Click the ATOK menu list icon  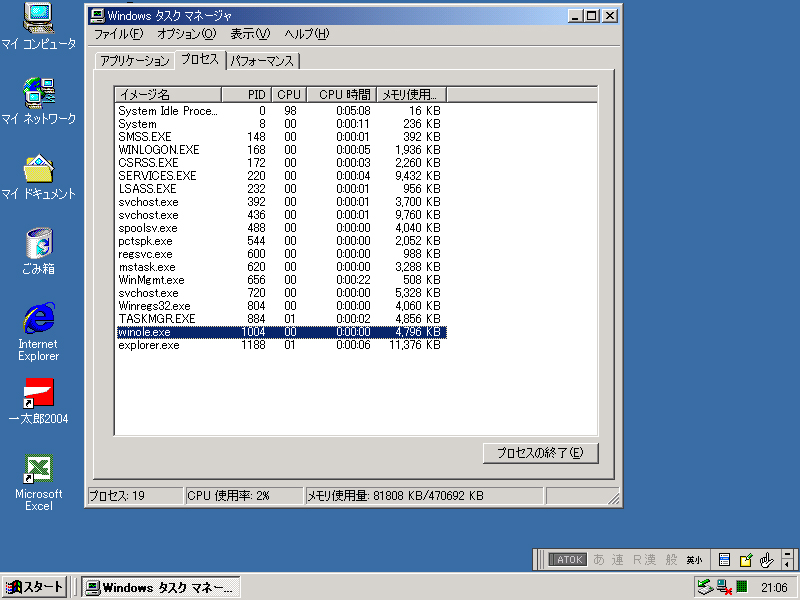tap(725, 560)
